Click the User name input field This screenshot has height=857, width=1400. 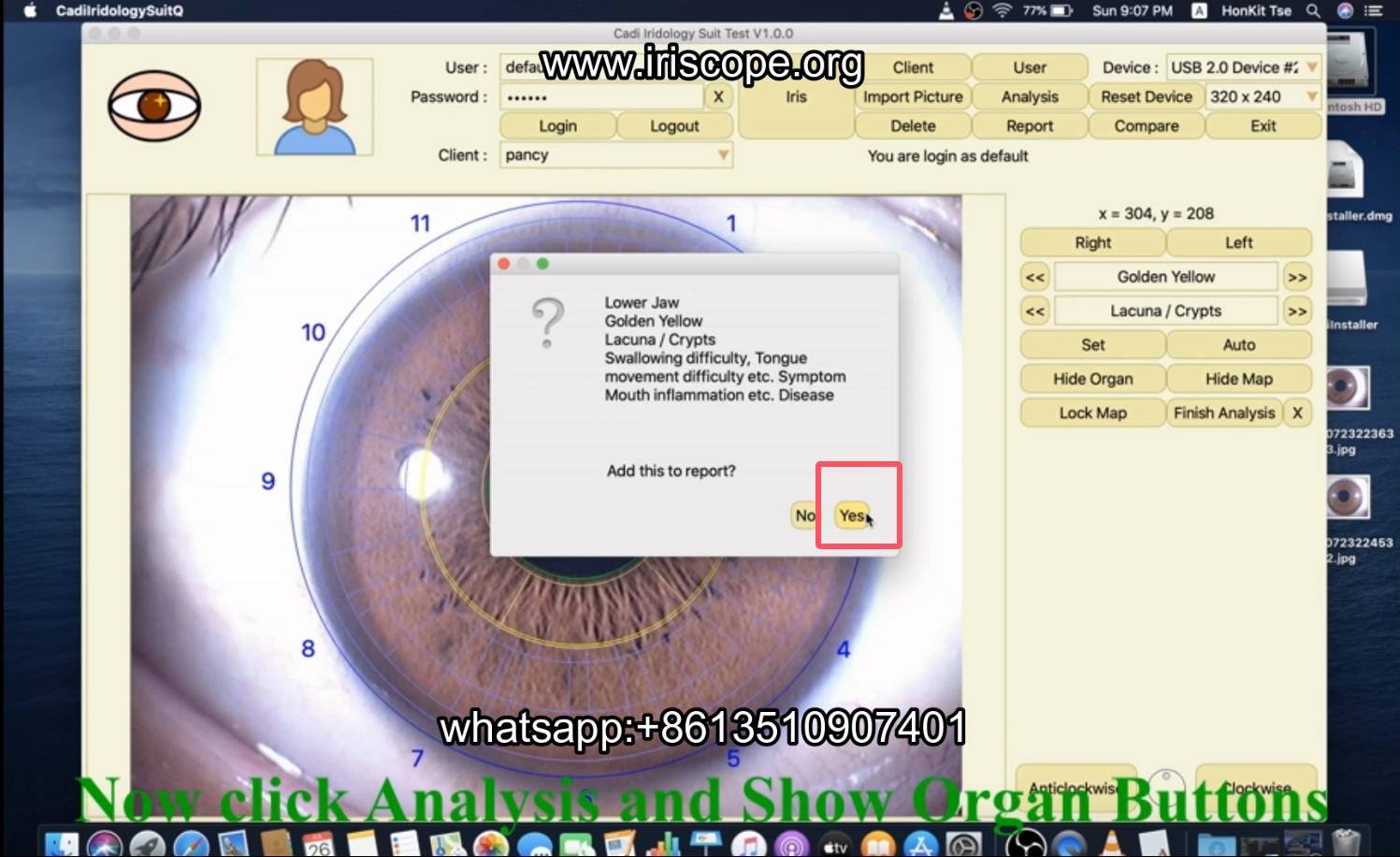pos(616,67)
